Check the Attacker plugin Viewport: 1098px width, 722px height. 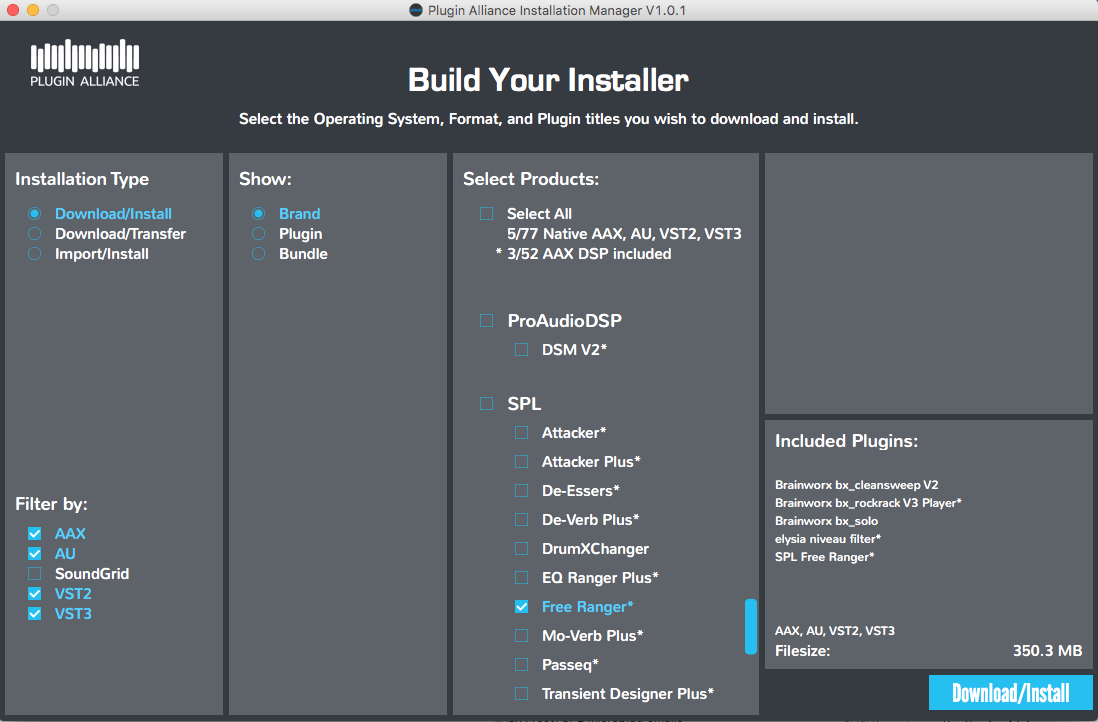[522, 433]
